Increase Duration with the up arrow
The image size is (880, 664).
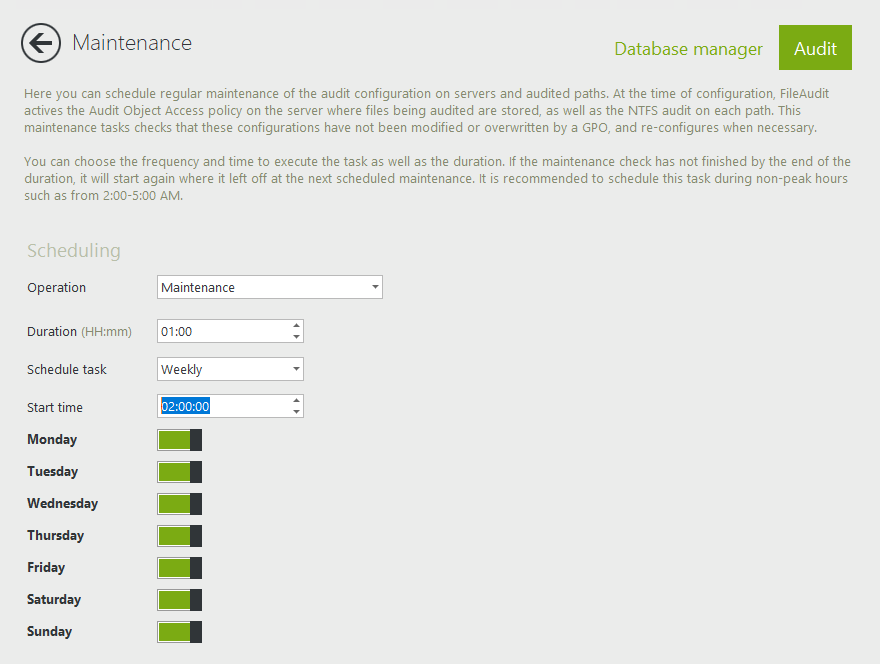pyautogui.click(x=296, y=326)
